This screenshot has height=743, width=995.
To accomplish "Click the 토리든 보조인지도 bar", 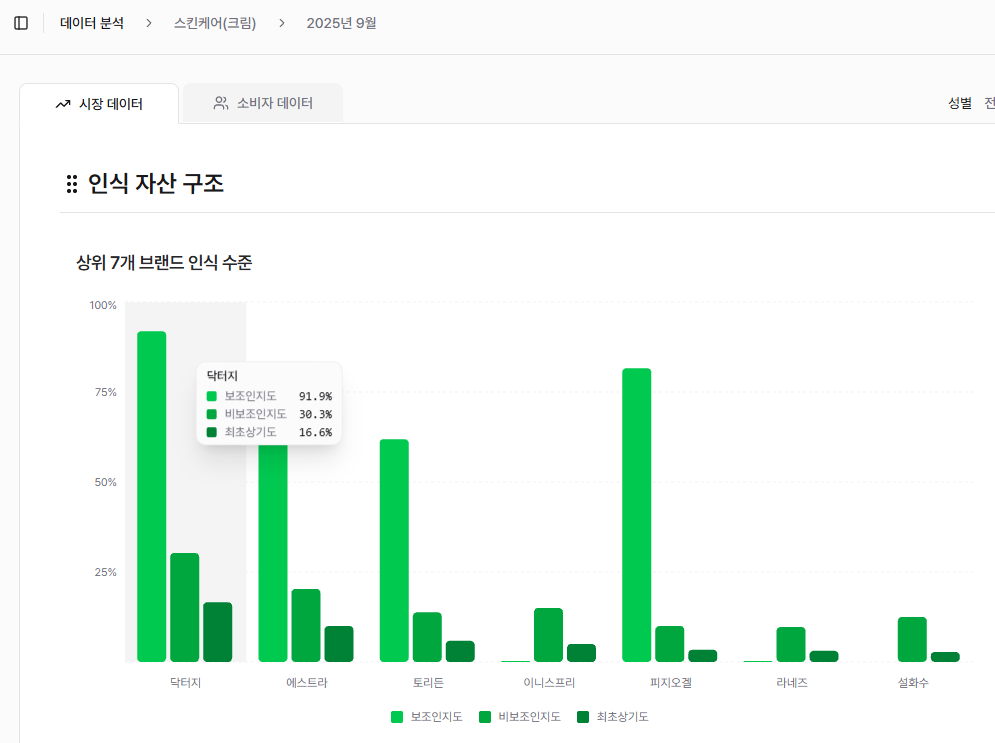I will [394, 550].
